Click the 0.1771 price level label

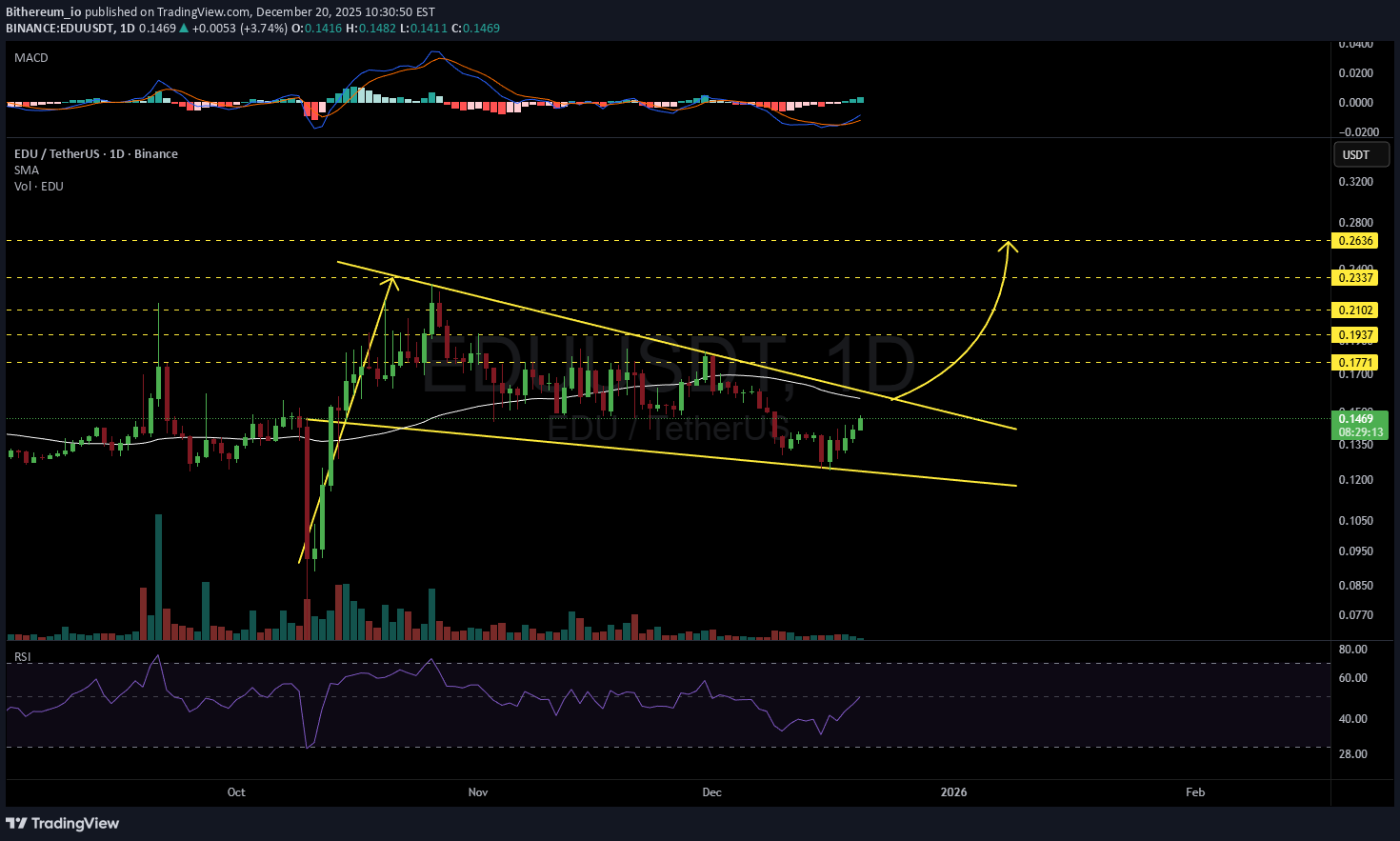click(x=1355, y=363)
